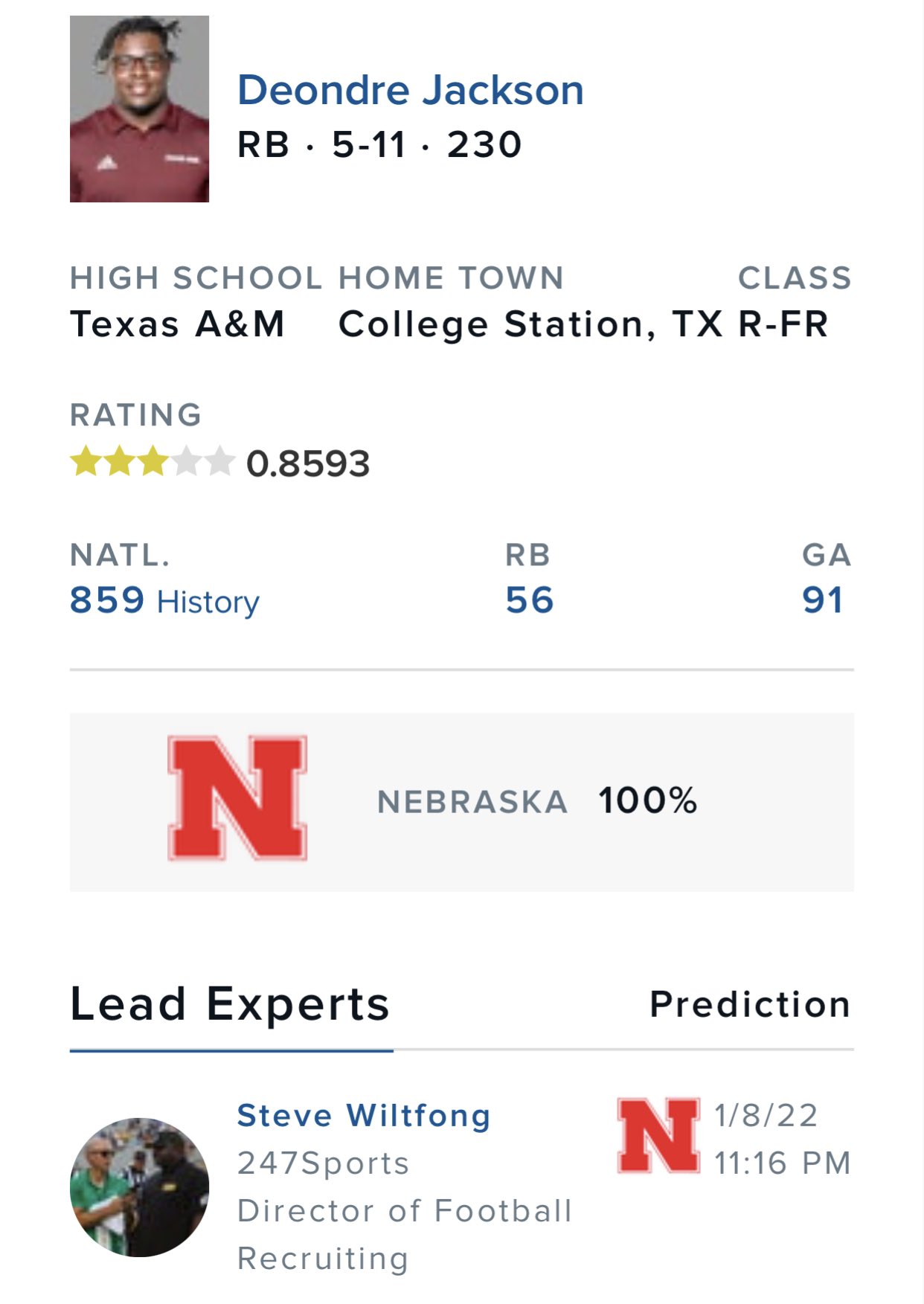Select the NEBRASKA team name label

(472, 802)
